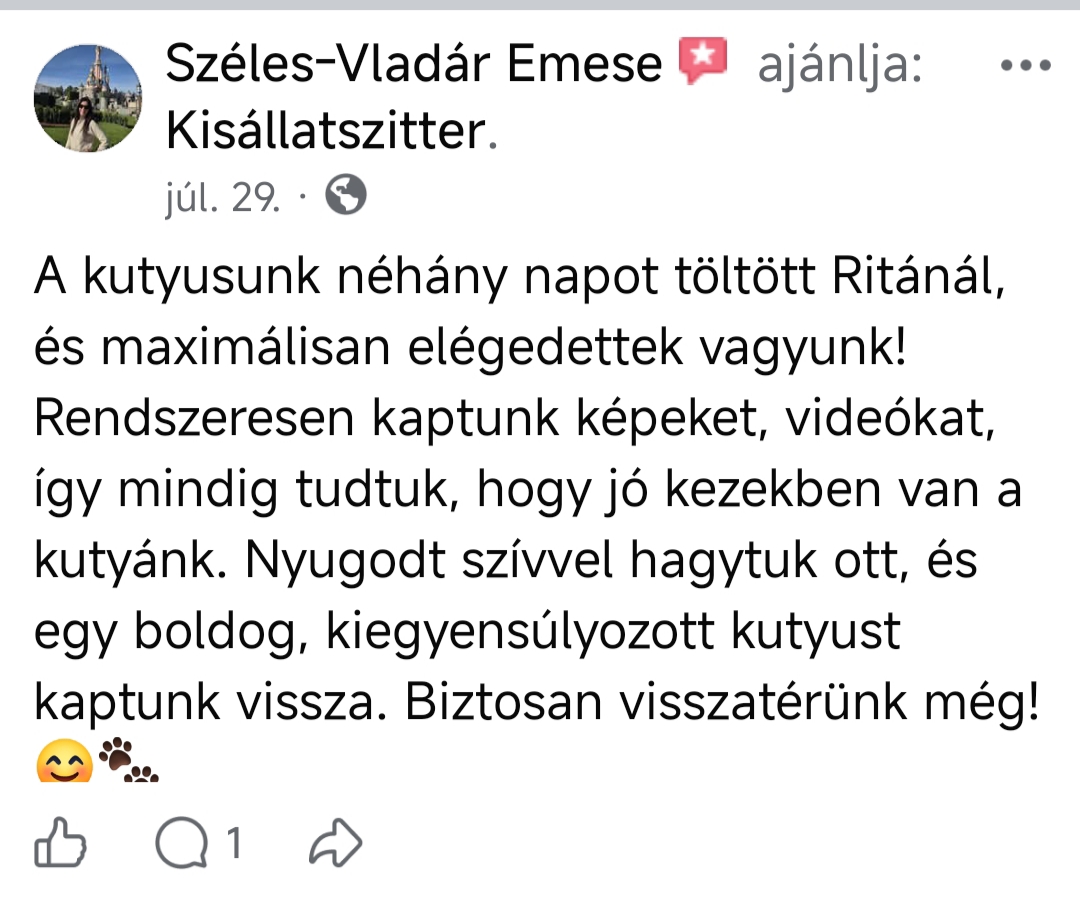
Task: Click the word ajánlja: in header
Action: click(x=840, y=66)
